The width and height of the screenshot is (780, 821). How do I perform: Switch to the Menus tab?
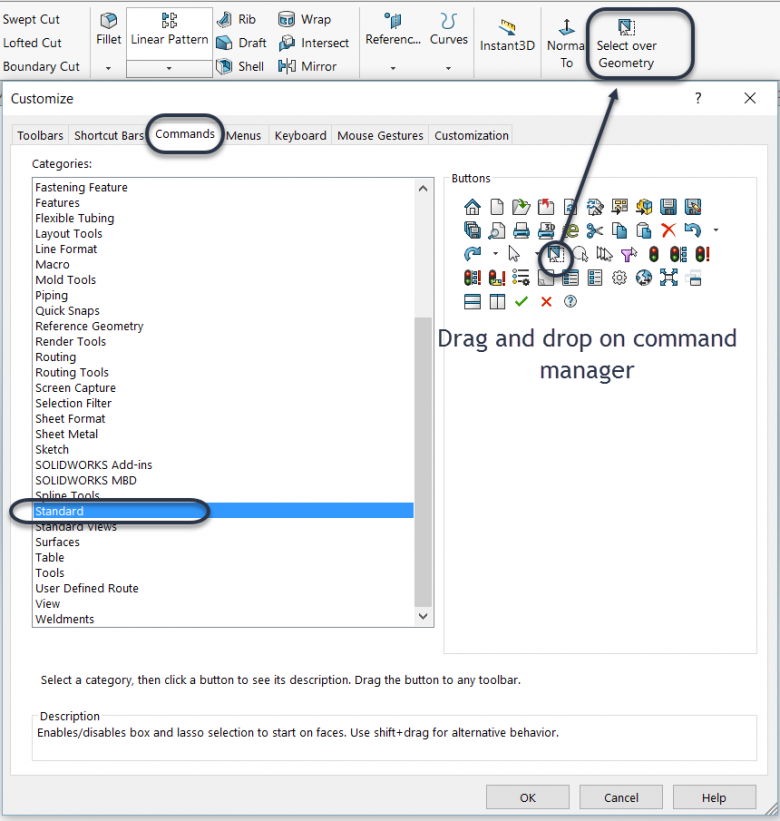[244, 136]
